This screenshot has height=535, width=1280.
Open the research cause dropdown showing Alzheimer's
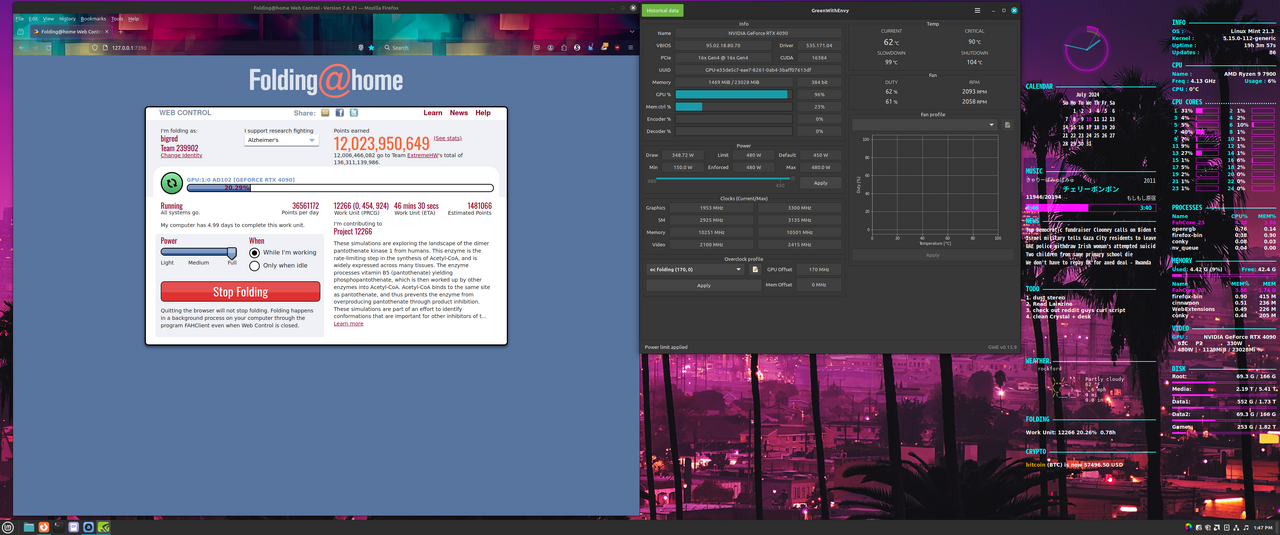(x=281, y=140)
